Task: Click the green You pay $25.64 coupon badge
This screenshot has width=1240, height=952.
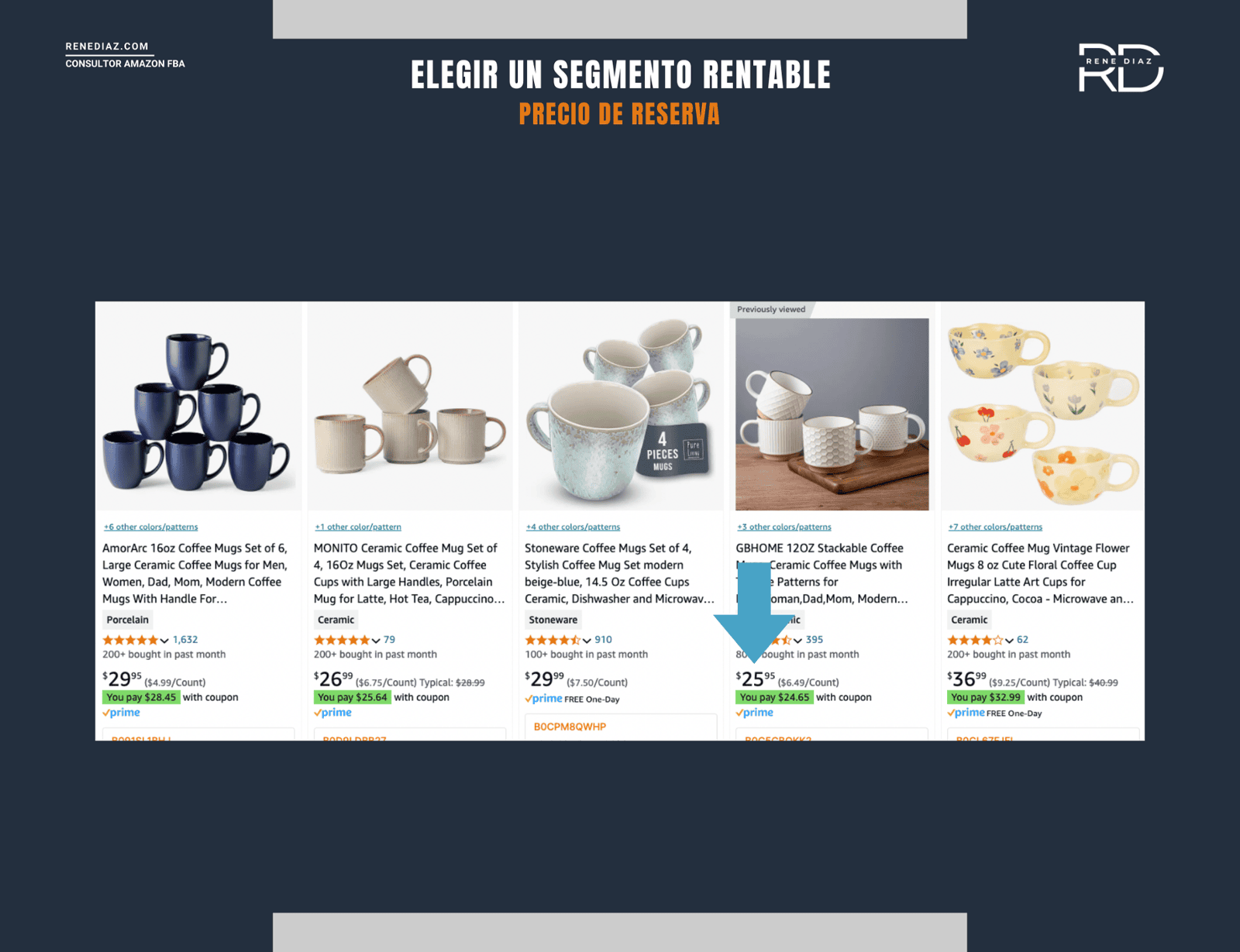Action: point(353,697)
